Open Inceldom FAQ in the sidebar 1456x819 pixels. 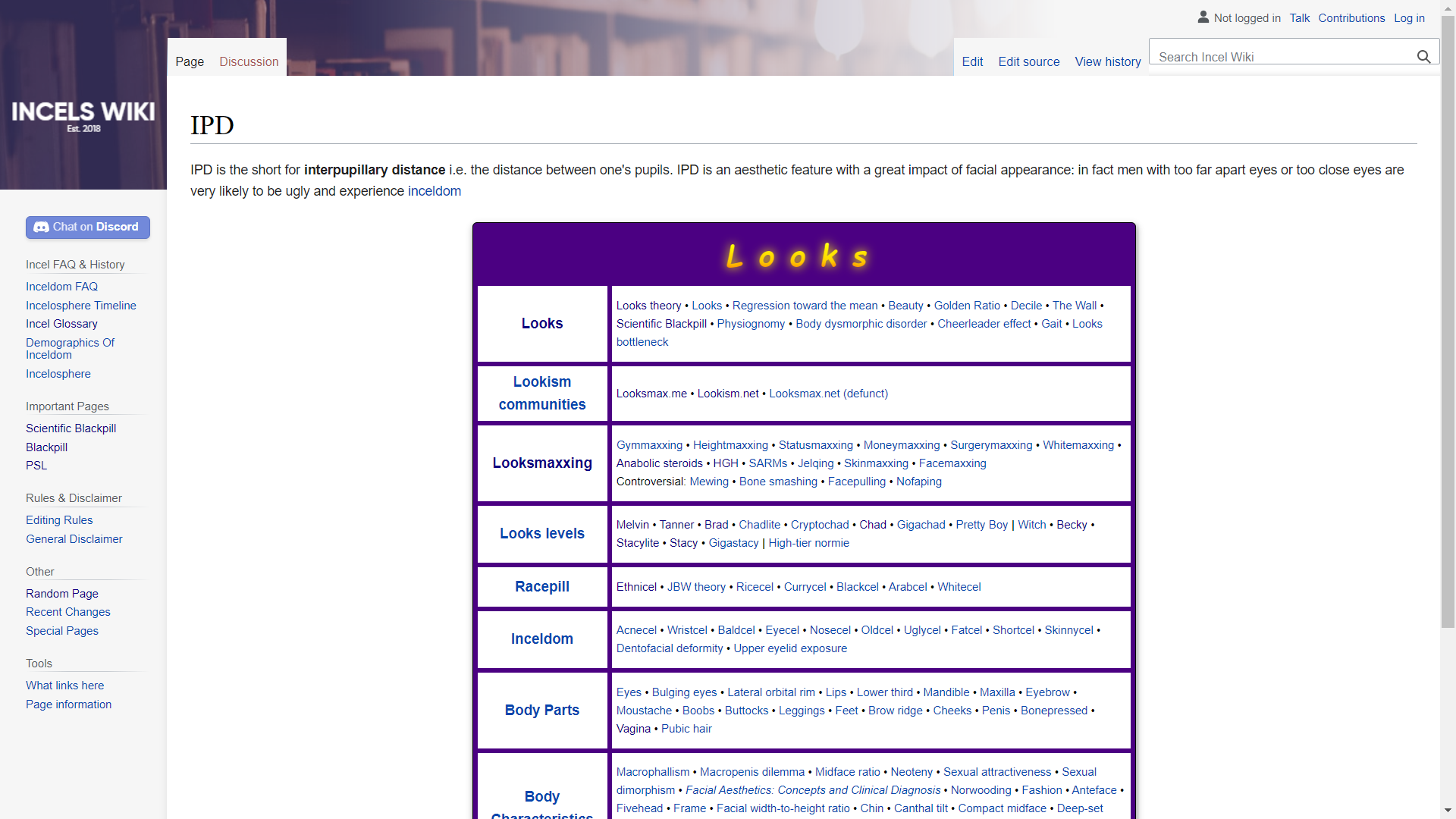61,287
